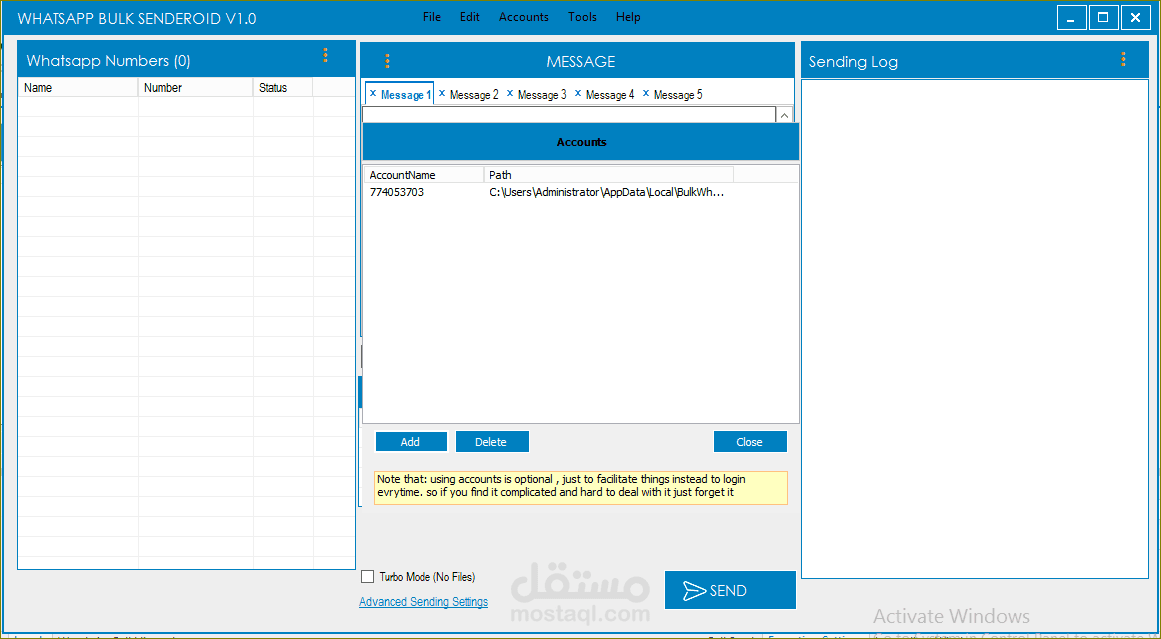Image resolution: width=1161 pixels, height=639 pixels.
Task: Switch to the Message 1 tab
Action: click(x=406, y=95)
